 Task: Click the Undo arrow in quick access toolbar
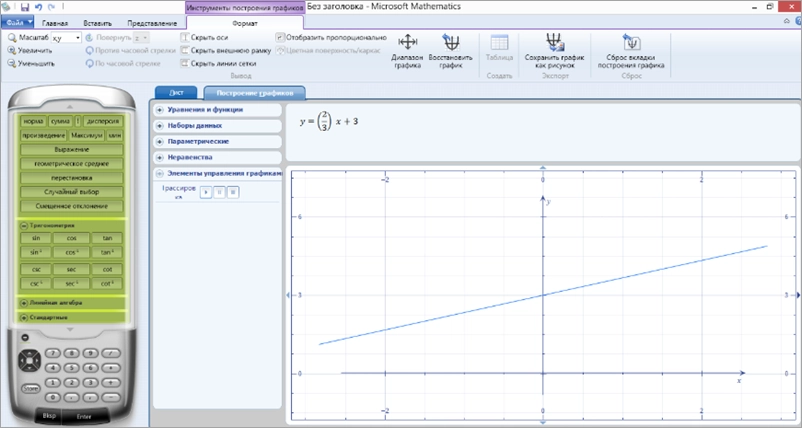(39, 7)
